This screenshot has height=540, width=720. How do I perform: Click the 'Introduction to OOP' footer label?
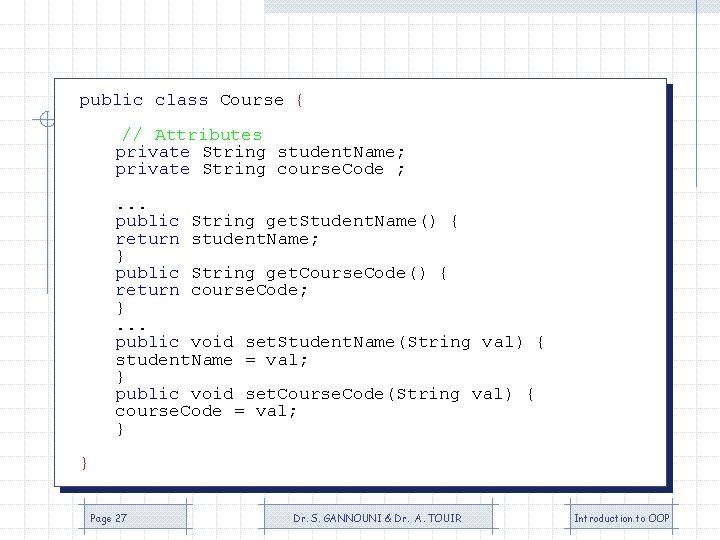pyautogui.click(x=621, y=518)
